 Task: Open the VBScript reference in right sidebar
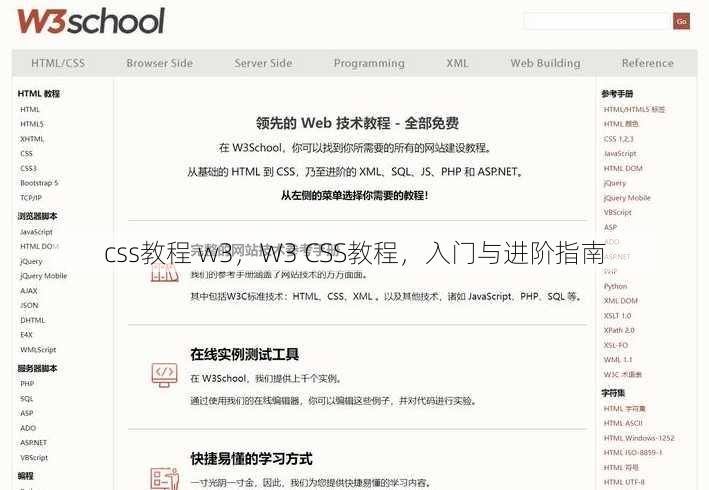(x=618, y=212)
